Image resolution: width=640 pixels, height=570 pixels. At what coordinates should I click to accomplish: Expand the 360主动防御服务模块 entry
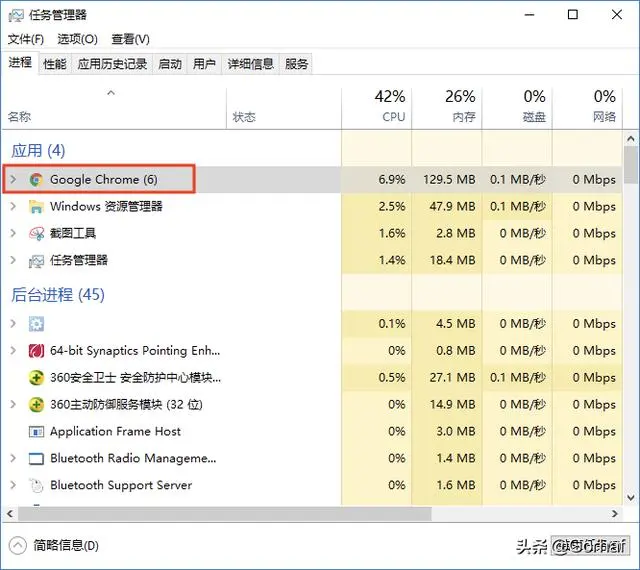click(x=13, y=404)
